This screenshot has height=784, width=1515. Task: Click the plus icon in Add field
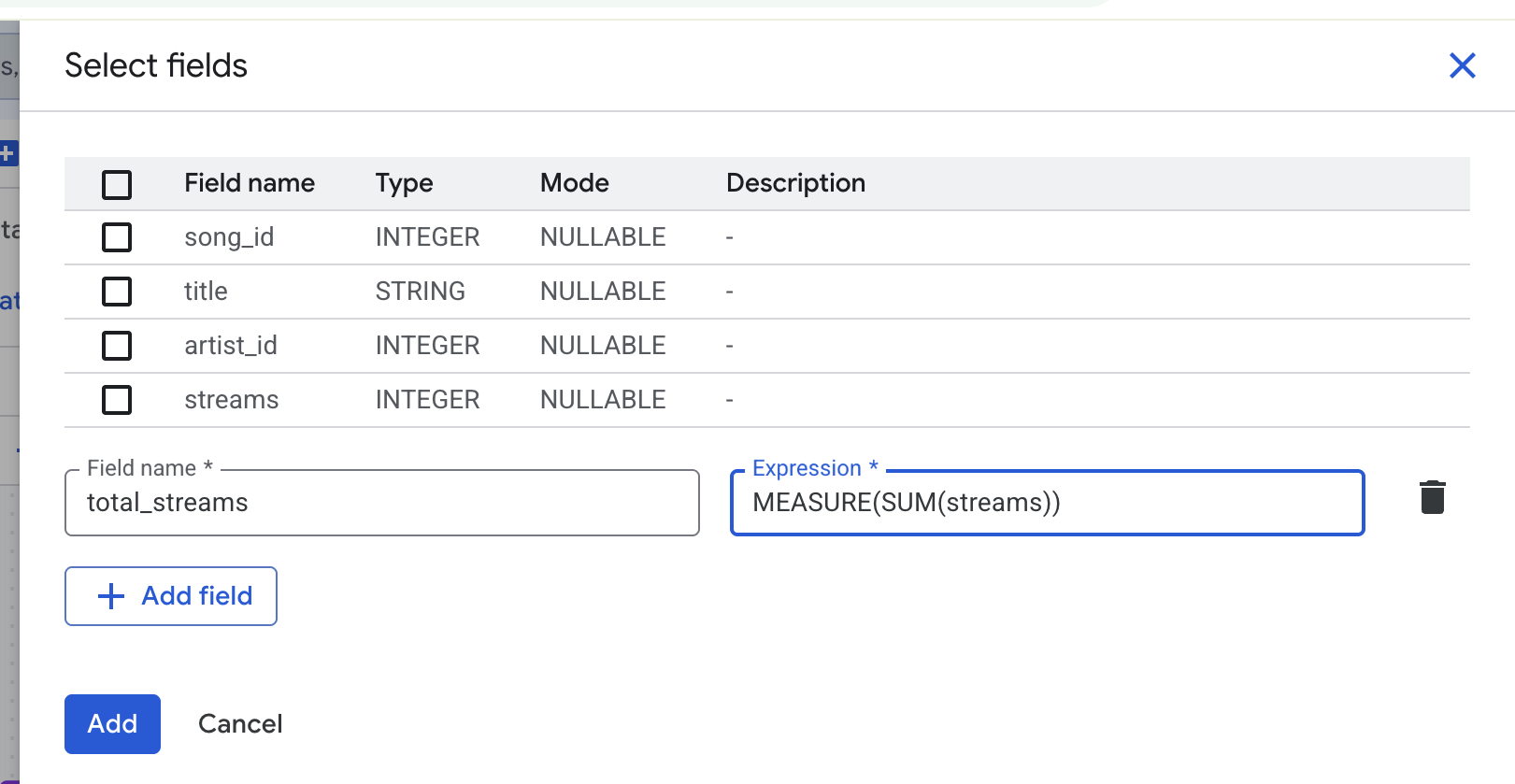[x=111, y=596]
